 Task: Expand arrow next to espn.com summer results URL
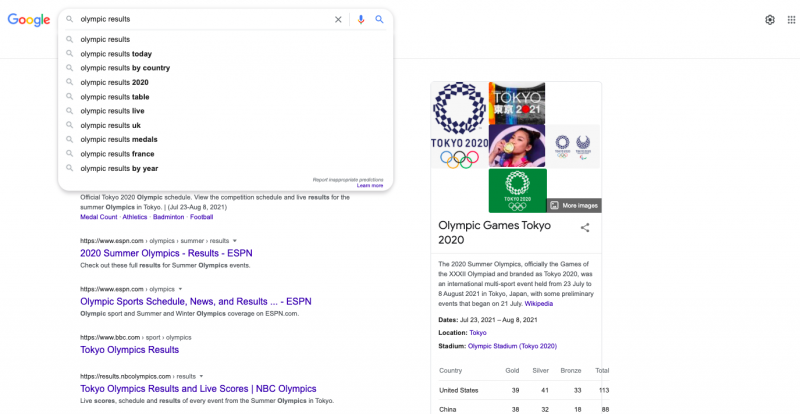tap(235, 240)
